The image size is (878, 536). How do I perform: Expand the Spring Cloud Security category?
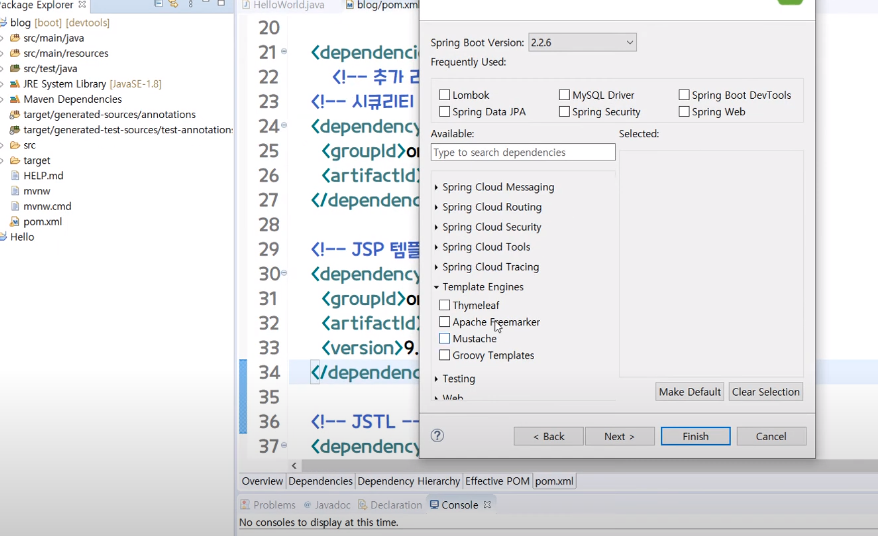(x=436, y=227)
